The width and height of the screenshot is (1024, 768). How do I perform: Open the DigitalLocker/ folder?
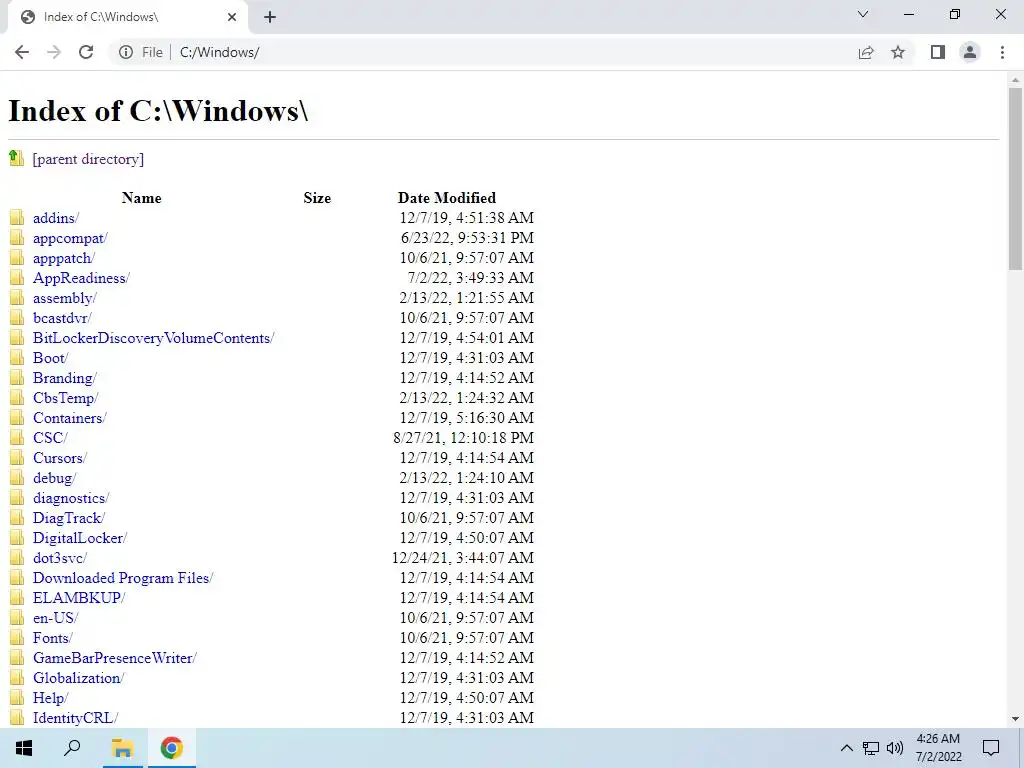point(80,538)
